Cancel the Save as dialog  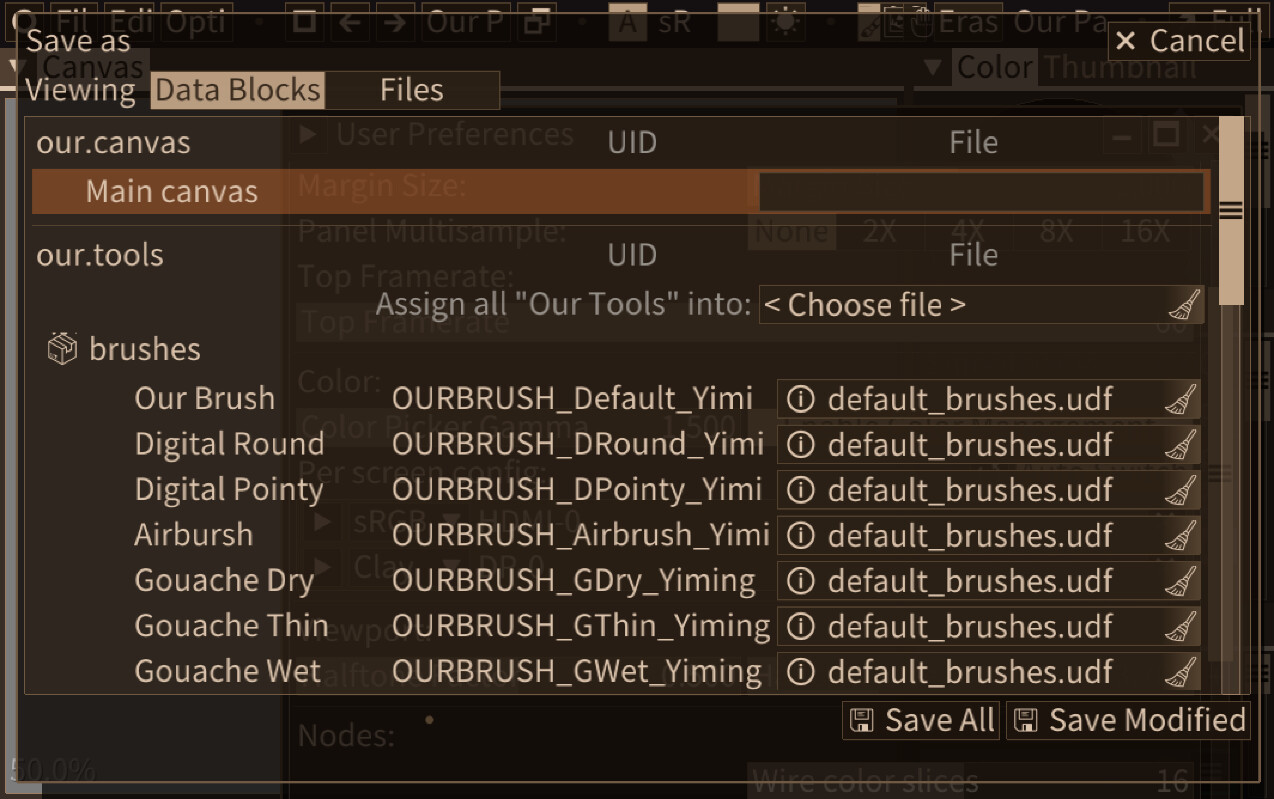pyautogui.click(x=1179, y=41)
